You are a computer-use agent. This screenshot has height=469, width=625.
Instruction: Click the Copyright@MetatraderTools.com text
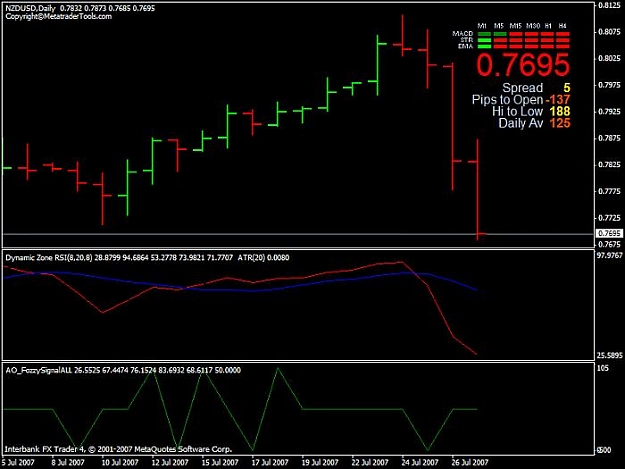click(59, 16)
